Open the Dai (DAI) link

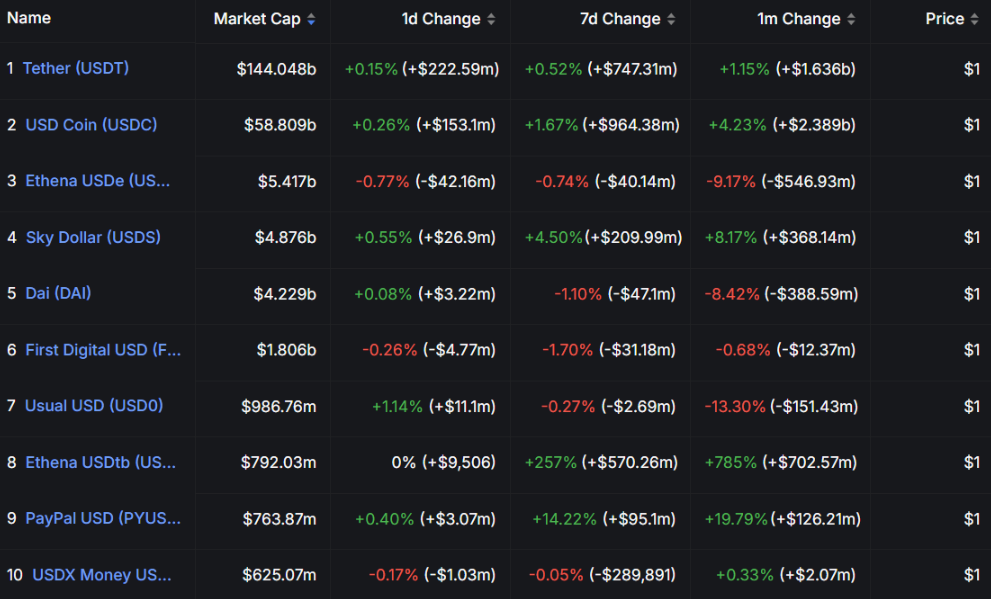tap(60, 294)
